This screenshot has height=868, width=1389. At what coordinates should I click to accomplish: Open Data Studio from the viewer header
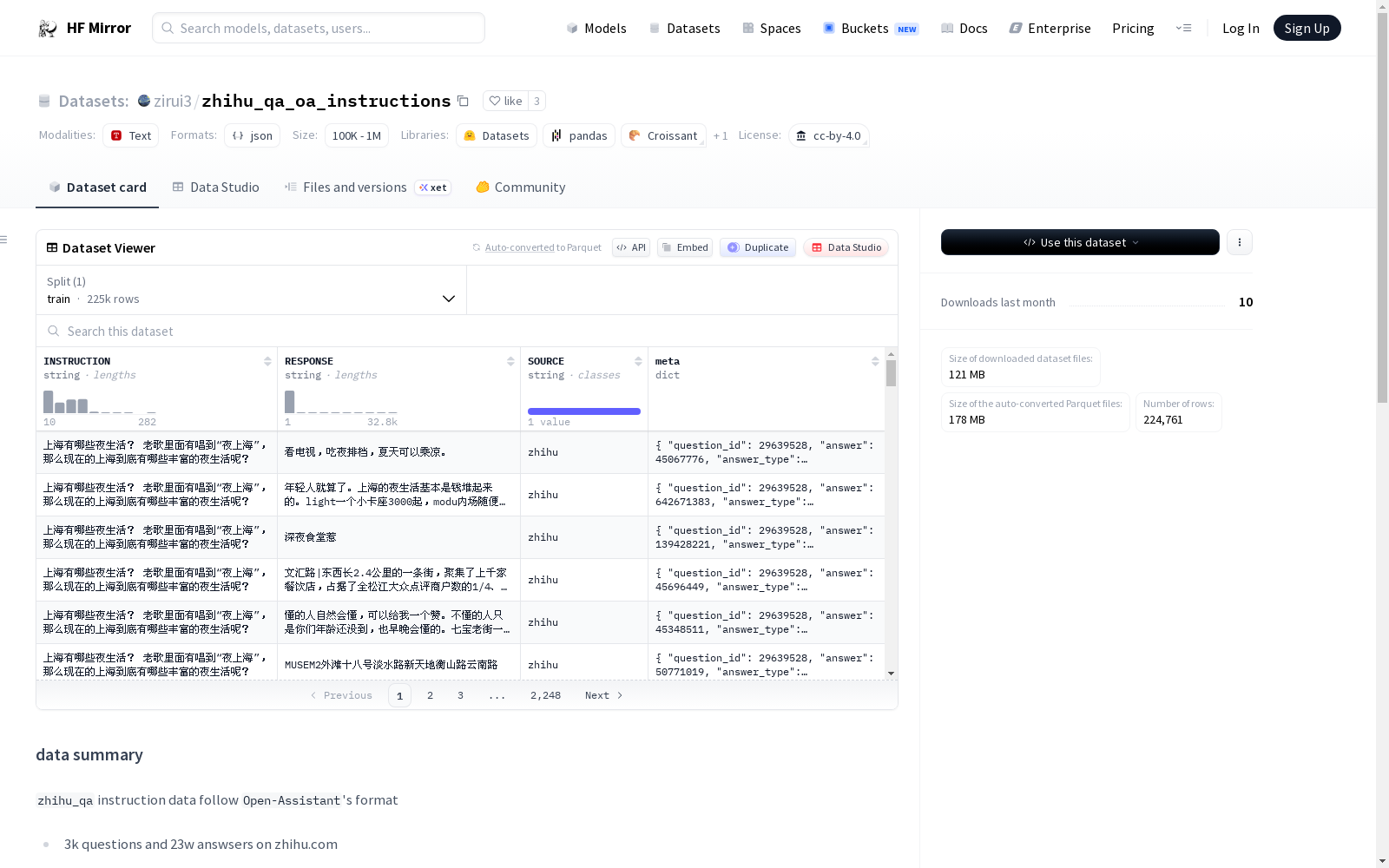(846, 247)
